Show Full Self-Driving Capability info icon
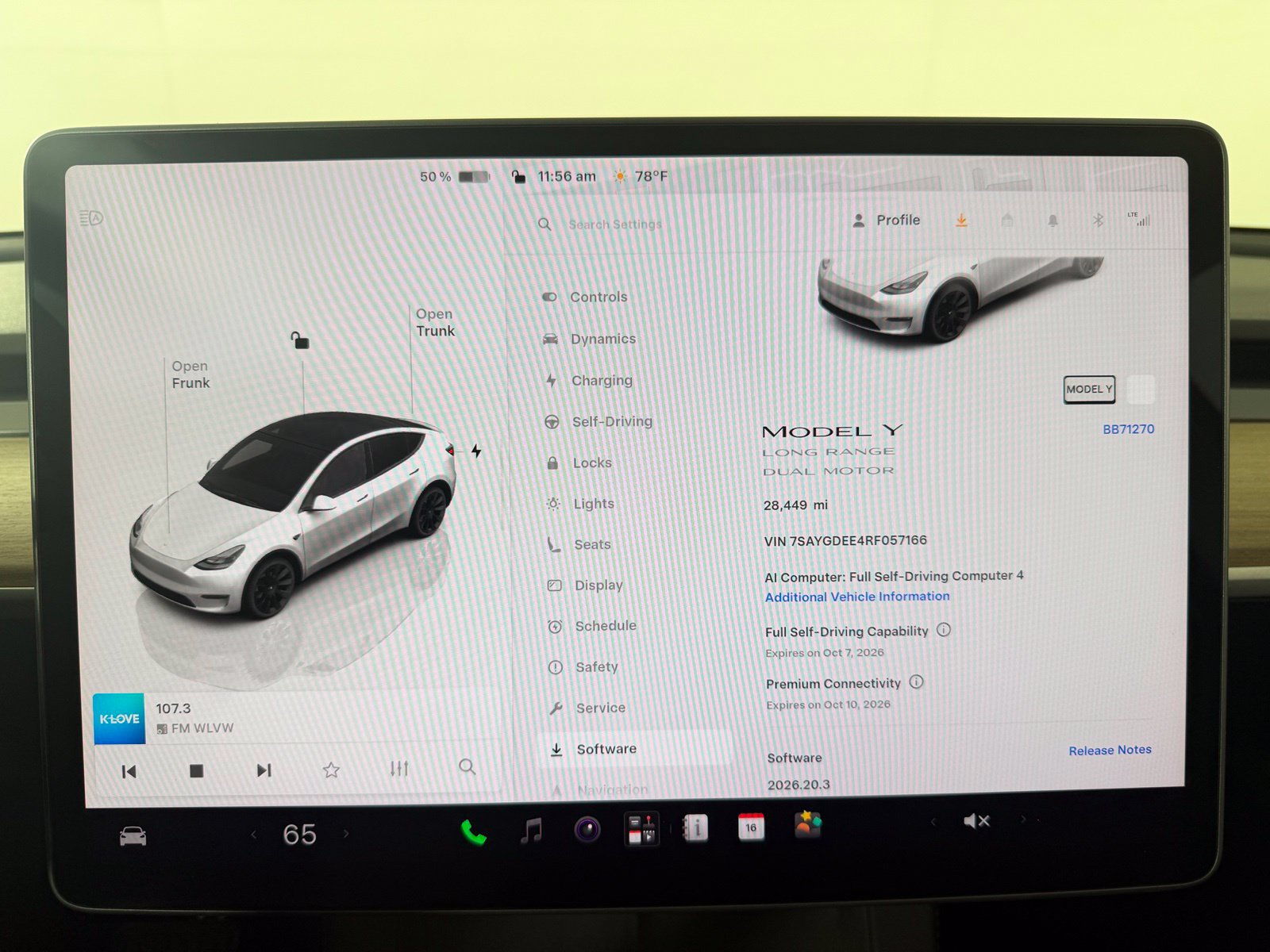The height and width of the screenshot is (952, 1270). click(x=944, y=630)
